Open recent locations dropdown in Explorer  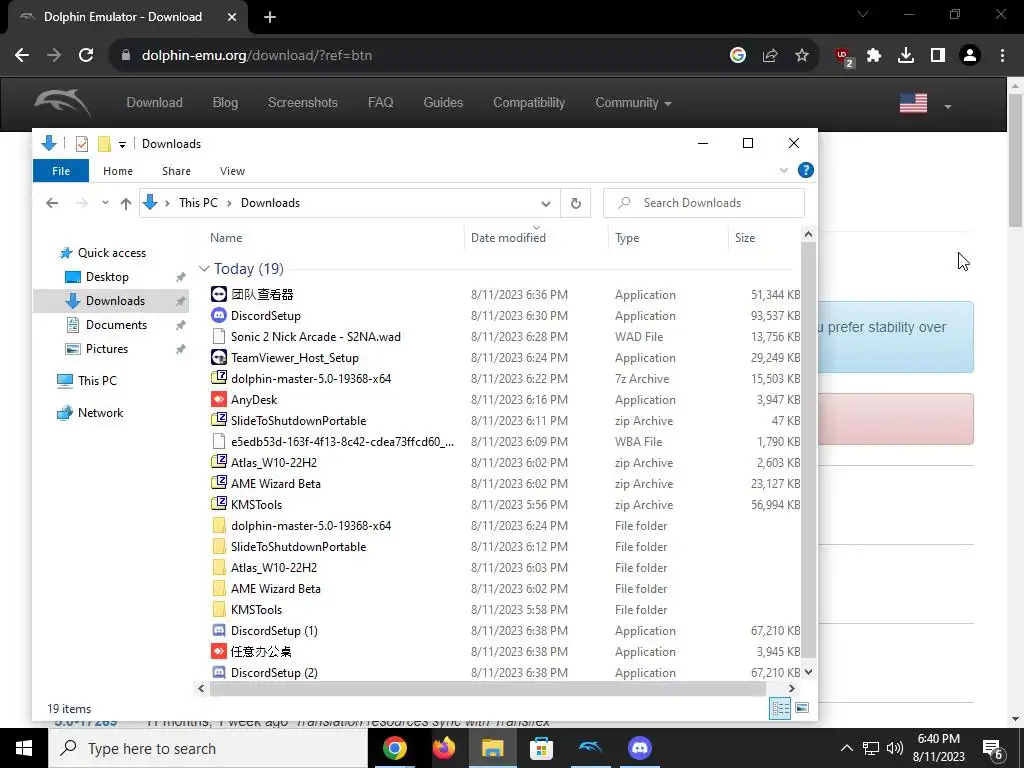coord(105,203)
